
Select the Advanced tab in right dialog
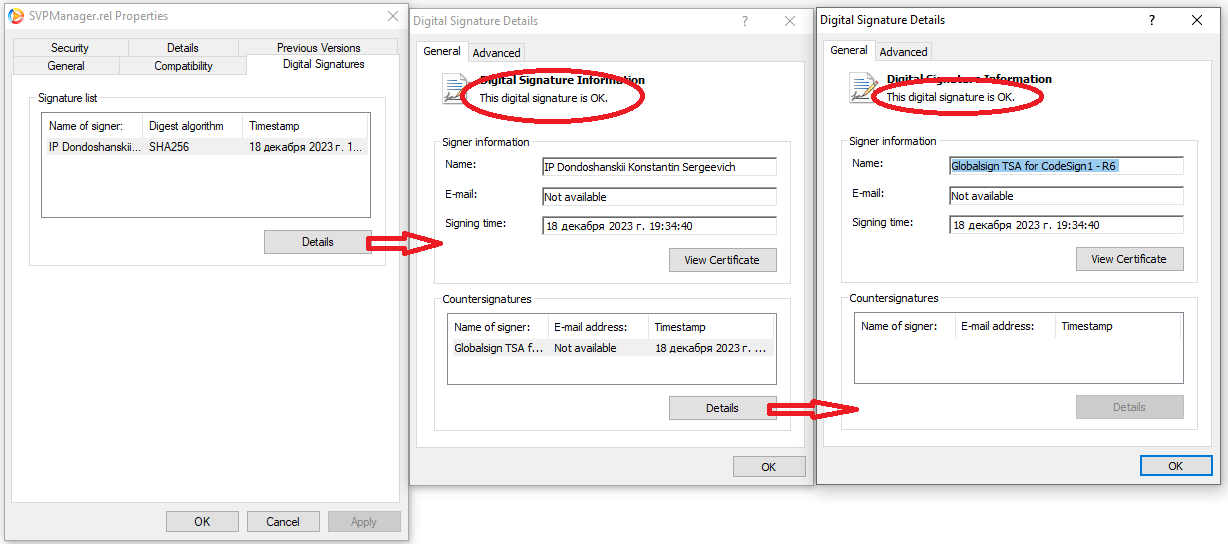click(903, 52)
